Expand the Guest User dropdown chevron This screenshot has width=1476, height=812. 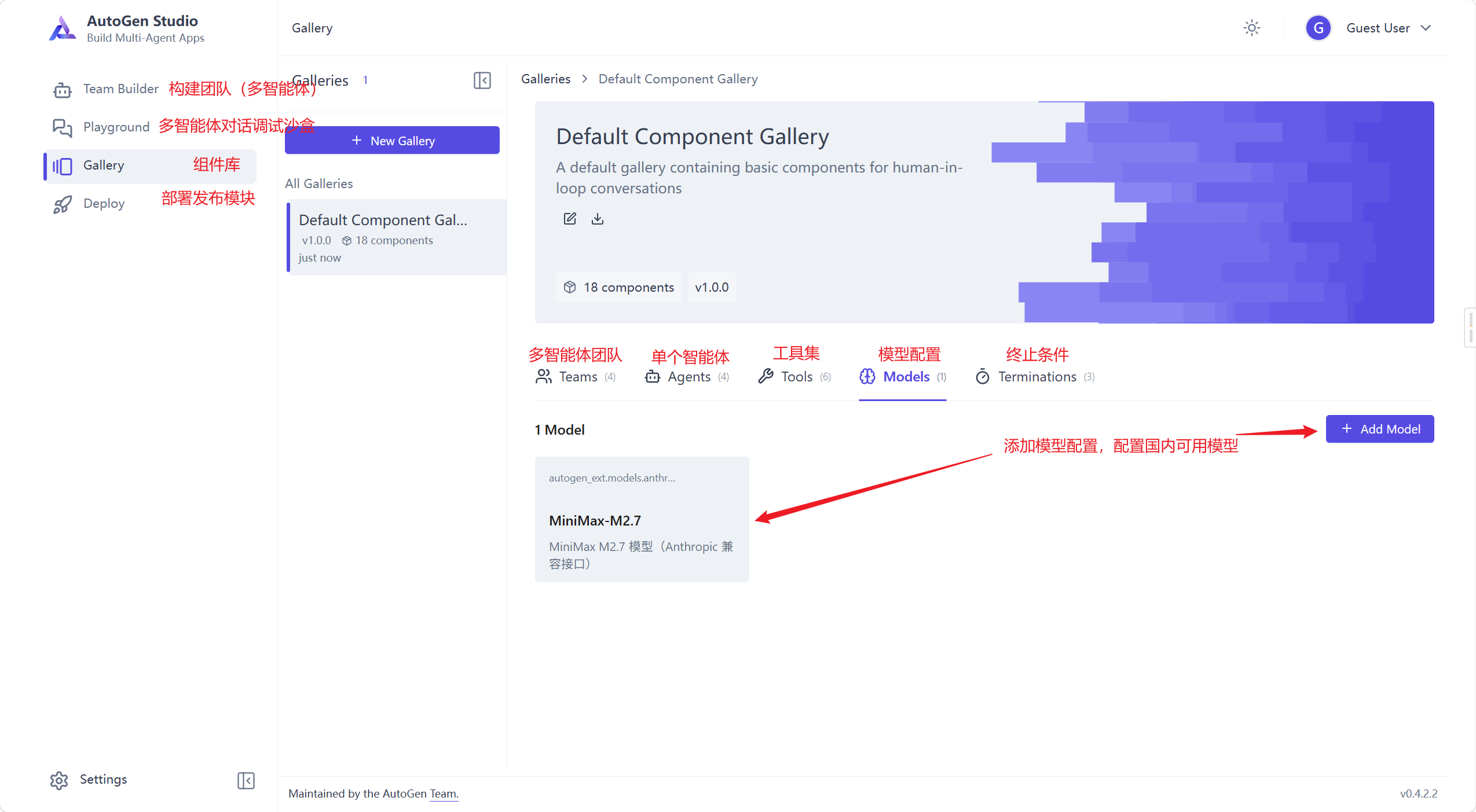[1426, 28]
